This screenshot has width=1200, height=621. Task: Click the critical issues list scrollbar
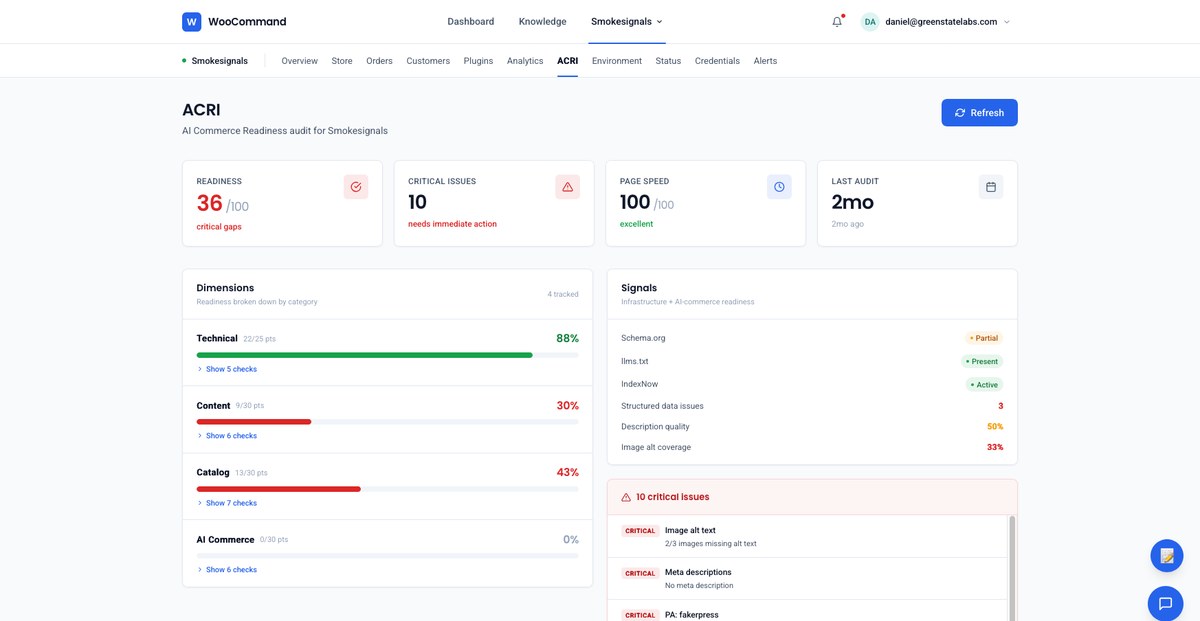[1011, 568]
